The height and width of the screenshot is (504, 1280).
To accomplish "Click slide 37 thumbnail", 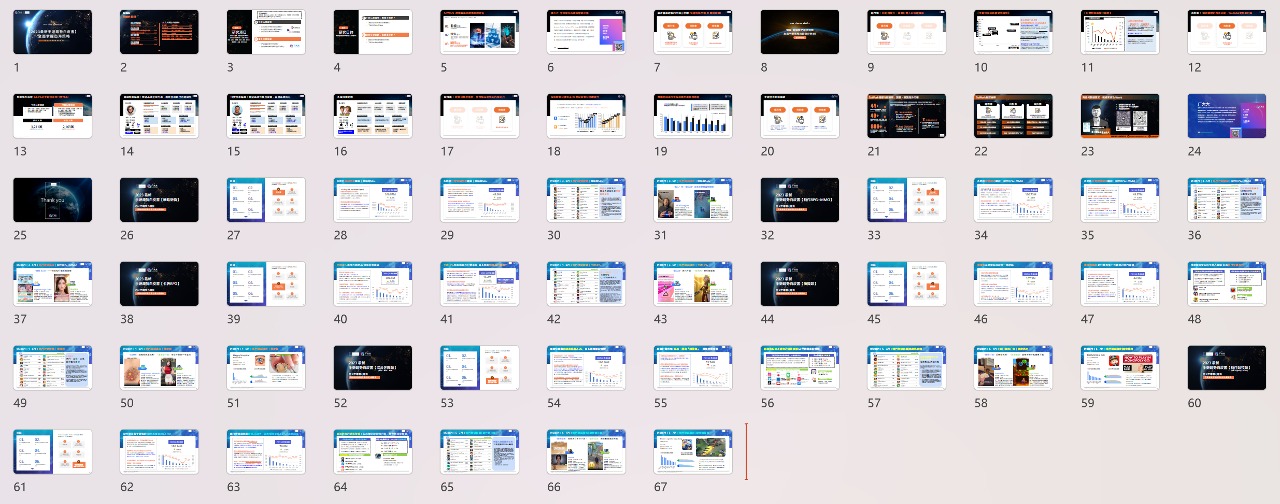I will [x=52, y=284].
